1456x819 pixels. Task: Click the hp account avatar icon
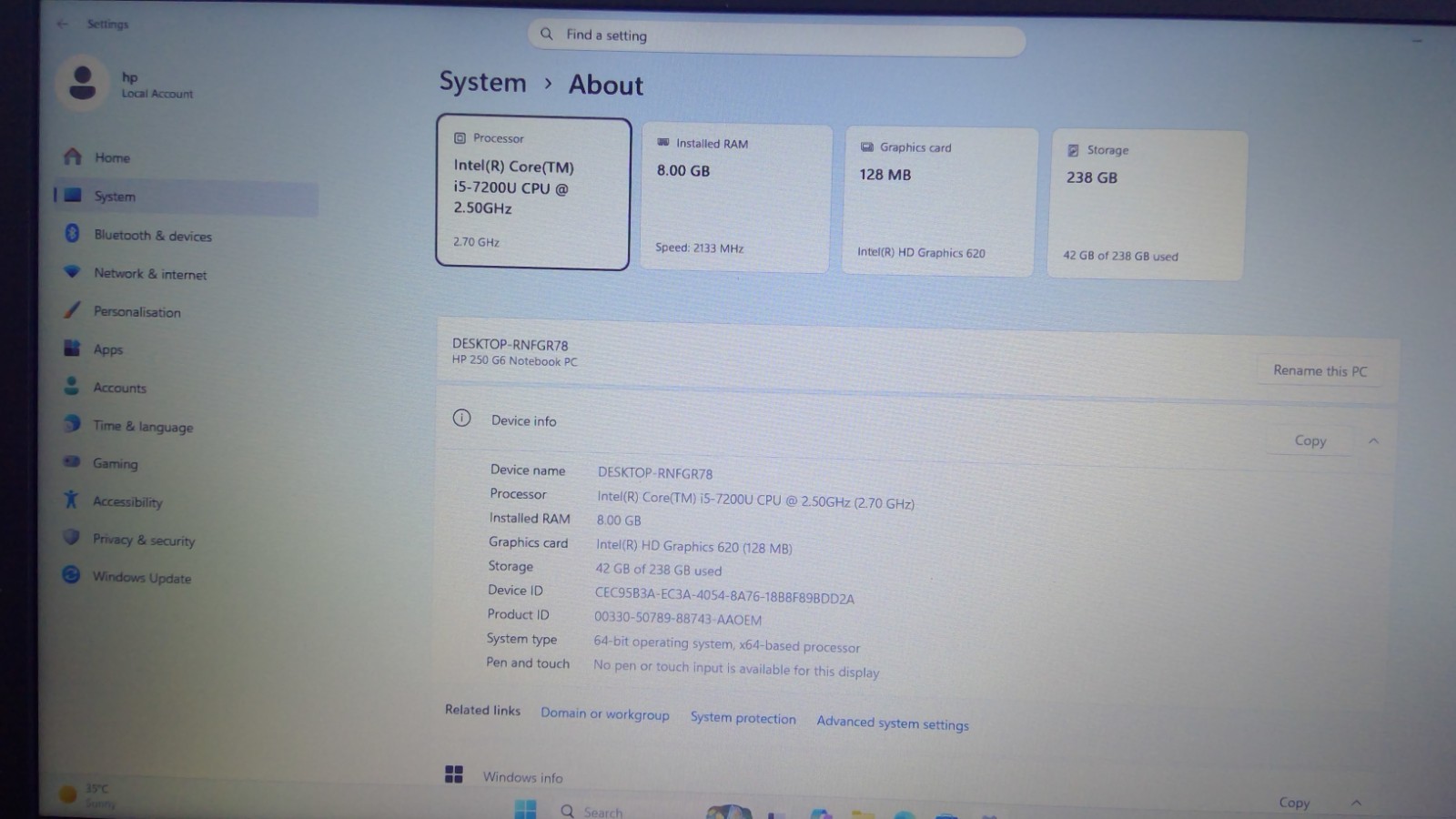tap(83, 83)
